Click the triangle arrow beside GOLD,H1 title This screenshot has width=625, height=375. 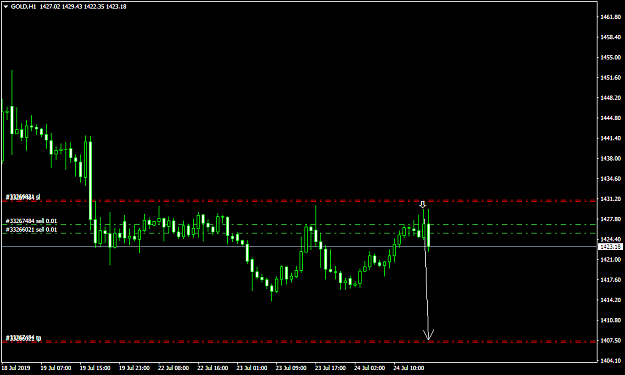coord(6,7)
